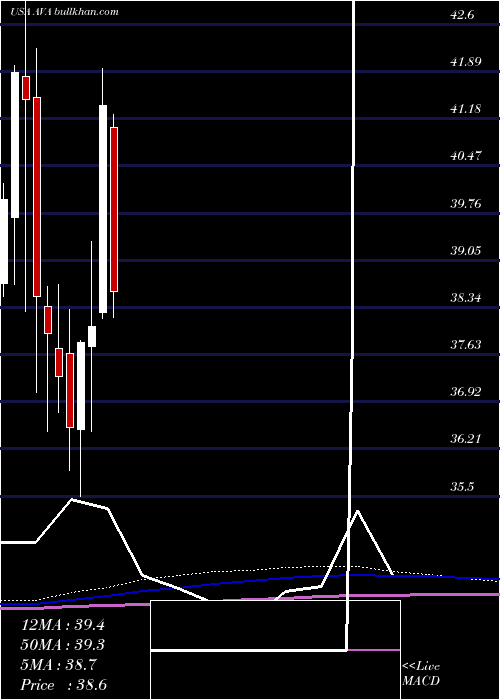Select the 39.05 price axis label
Image resolution: width=500 pixels, height=700 pixels.
point(466,250)
